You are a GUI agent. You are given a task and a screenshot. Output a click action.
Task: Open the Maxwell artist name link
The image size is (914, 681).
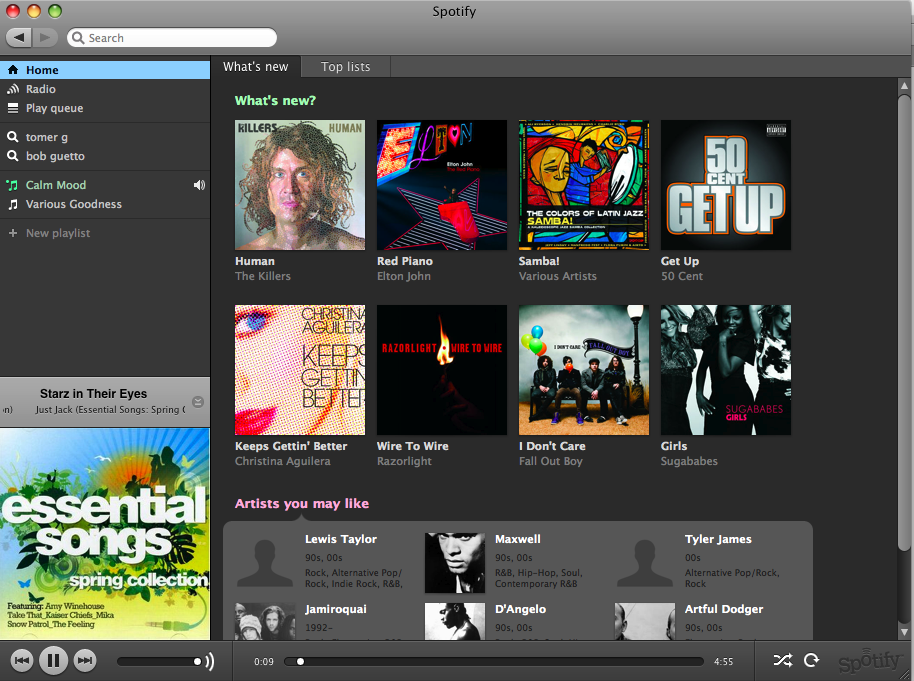(518, 539)
